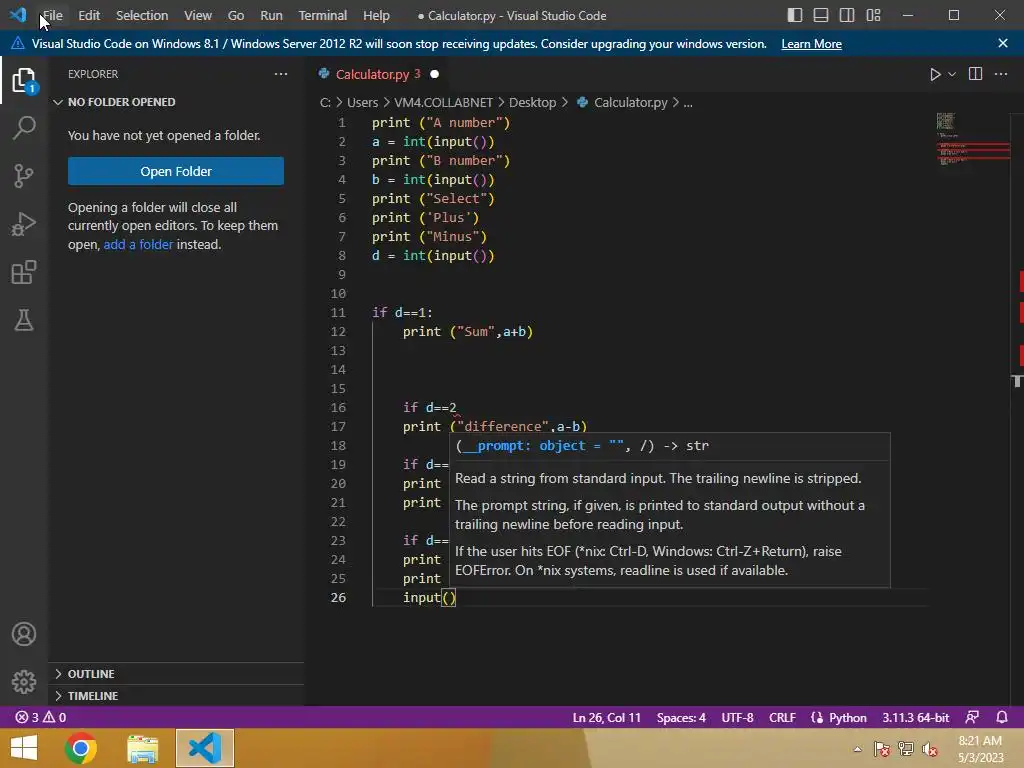1024x768 pixels.
Task: Open Customize Layout icon
Action: pos(873,15)
